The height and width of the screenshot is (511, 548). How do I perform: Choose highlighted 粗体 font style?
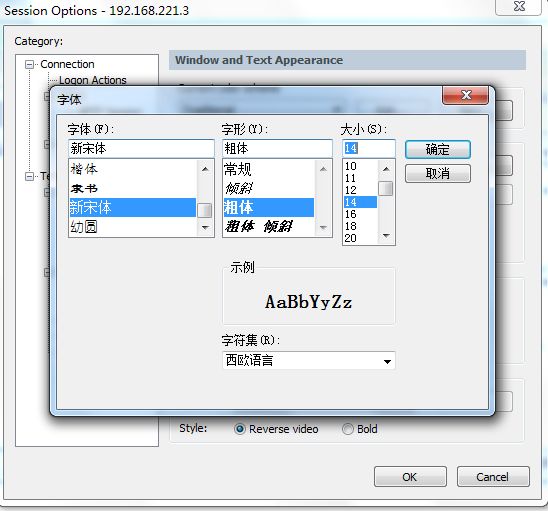(x=269, y=208)
